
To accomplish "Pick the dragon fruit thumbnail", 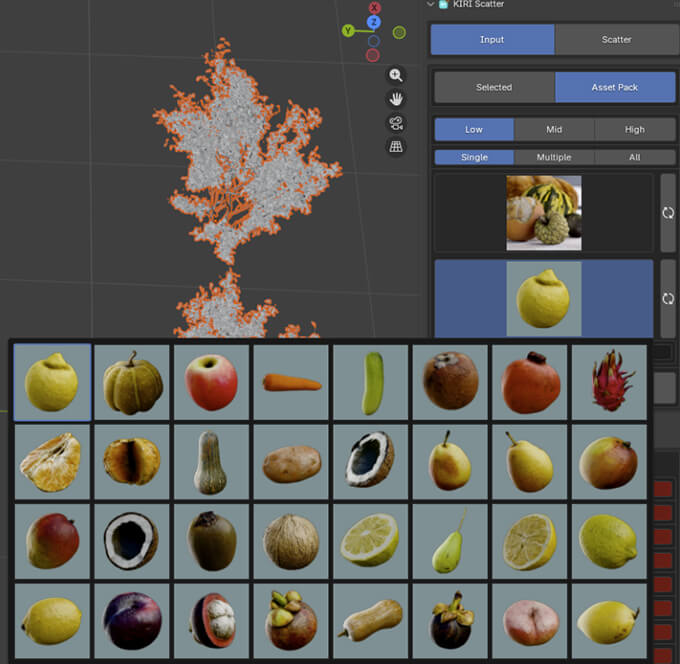I will (x=609, y=380).
